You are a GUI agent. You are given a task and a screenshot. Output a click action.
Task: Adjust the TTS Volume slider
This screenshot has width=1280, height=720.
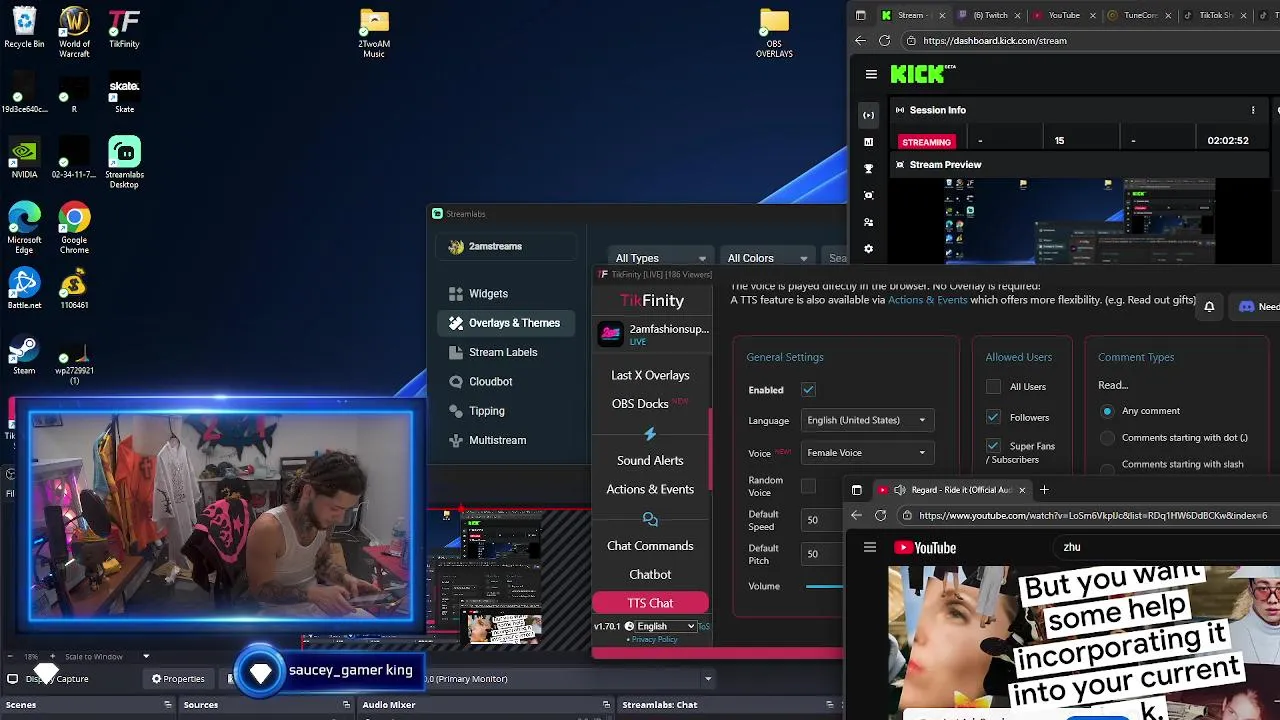tap(825, 586)
